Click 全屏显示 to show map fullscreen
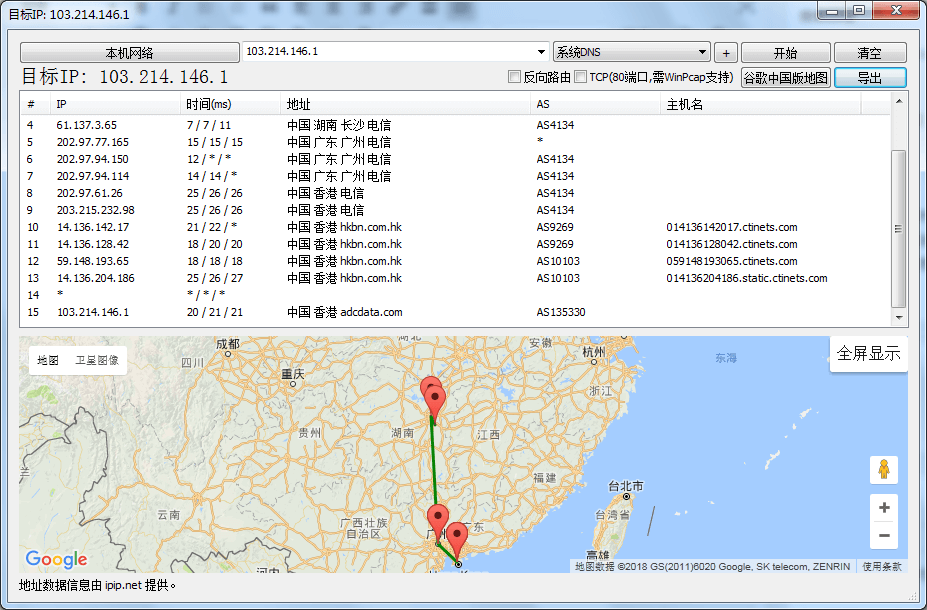The image size is (927, 610). pyautogui.click(x=868, y=354)
